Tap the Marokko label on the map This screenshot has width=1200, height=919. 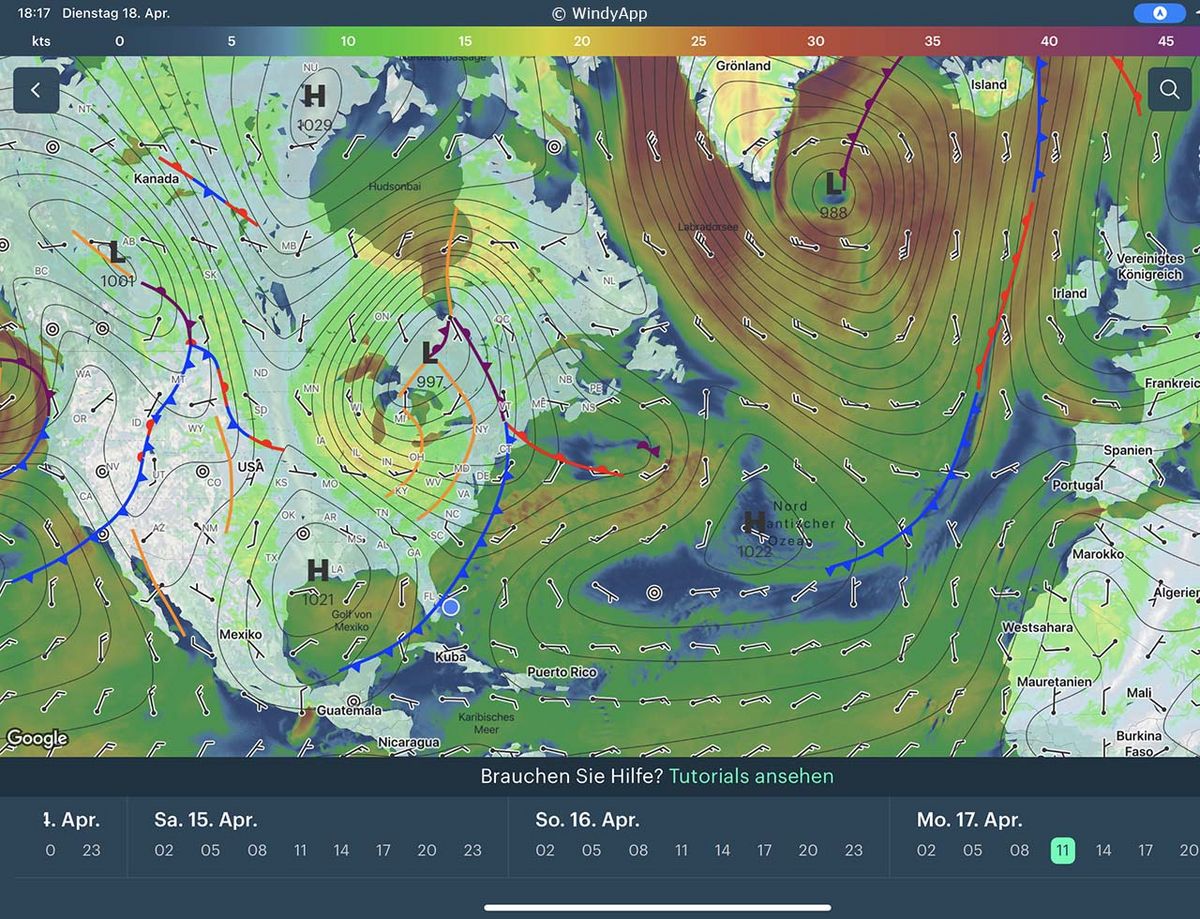coord(1098,554)
